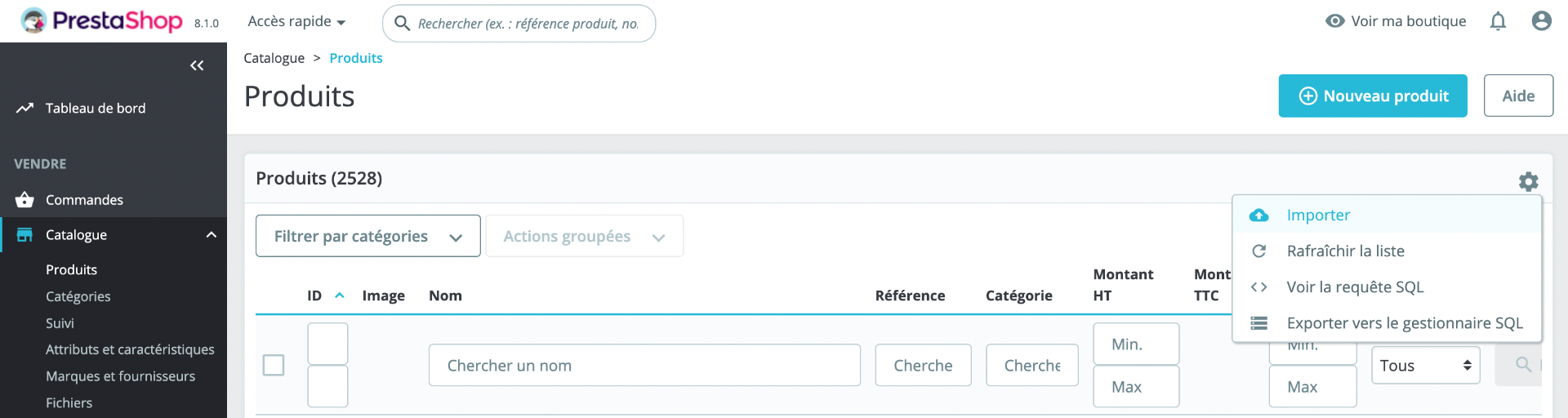Click the gear settings icon for products list
The height and width of the screenshot is (418, 1568).
click(x=1528, y=181)
